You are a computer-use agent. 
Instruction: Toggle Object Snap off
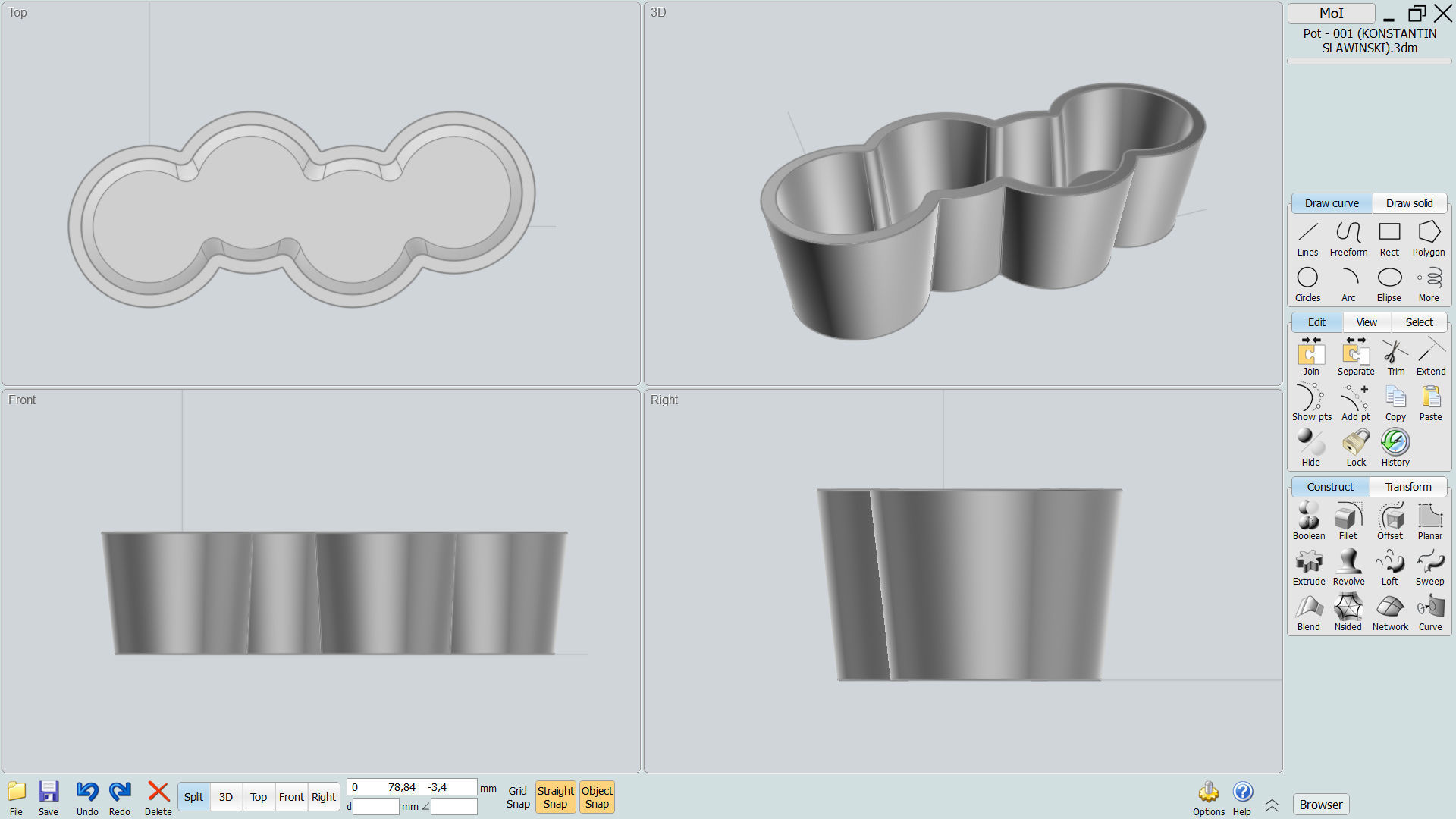597,797
